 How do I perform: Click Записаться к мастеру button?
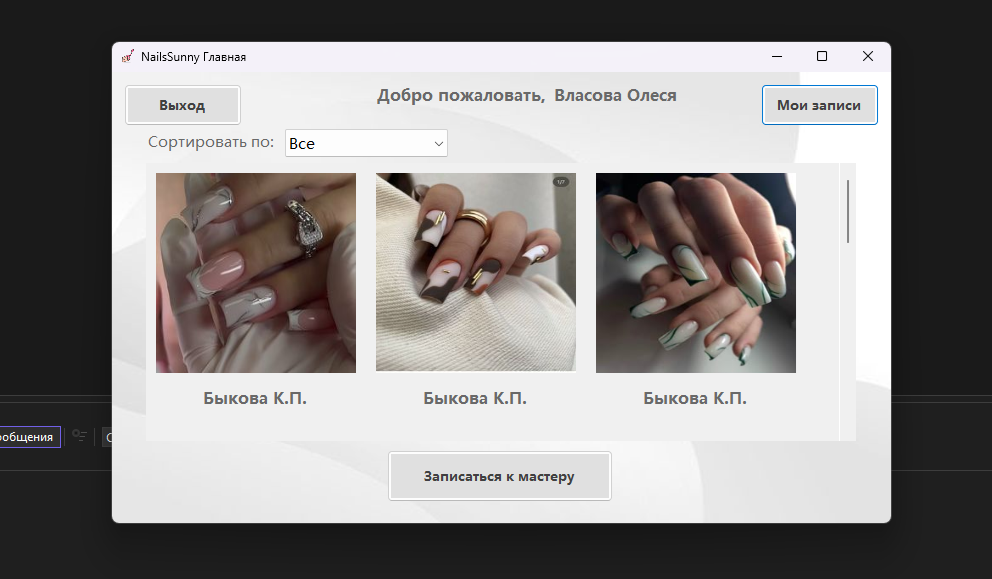tap(500, 476)
